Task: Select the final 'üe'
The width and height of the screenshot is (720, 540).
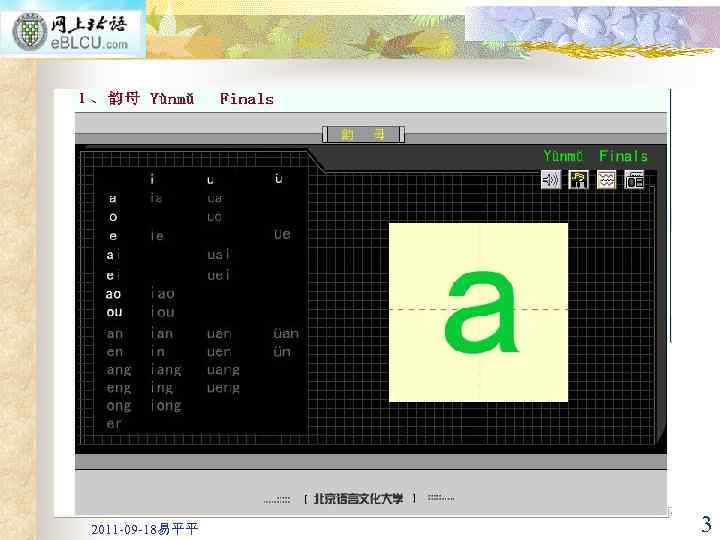Action: 282,234
